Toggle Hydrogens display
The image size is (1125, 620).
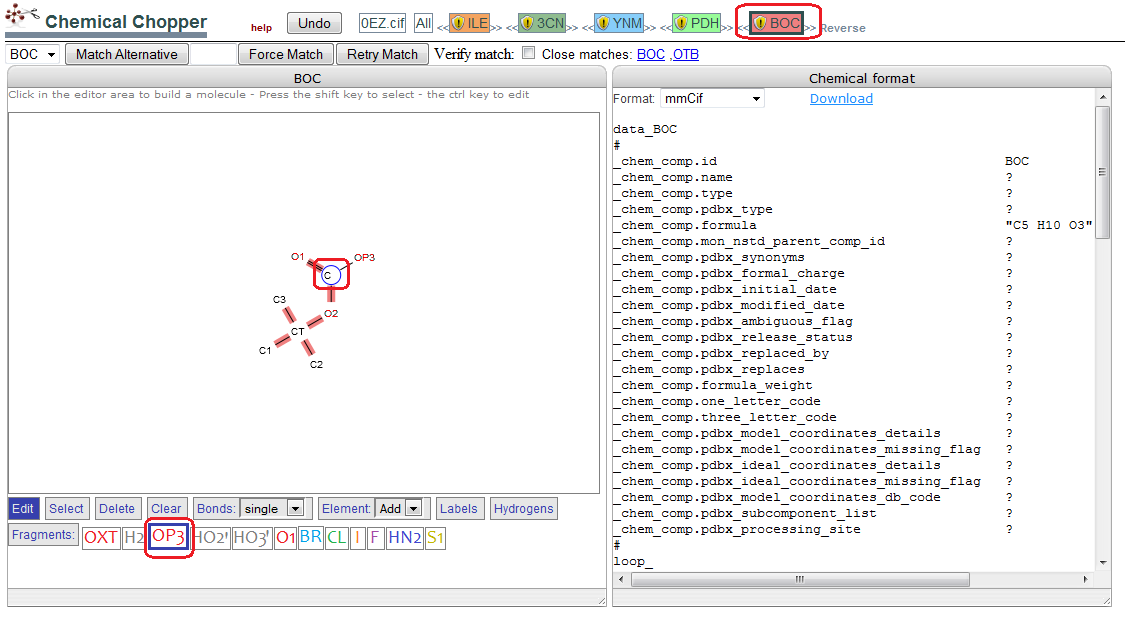pyautogui.click(x=524, y=509)
